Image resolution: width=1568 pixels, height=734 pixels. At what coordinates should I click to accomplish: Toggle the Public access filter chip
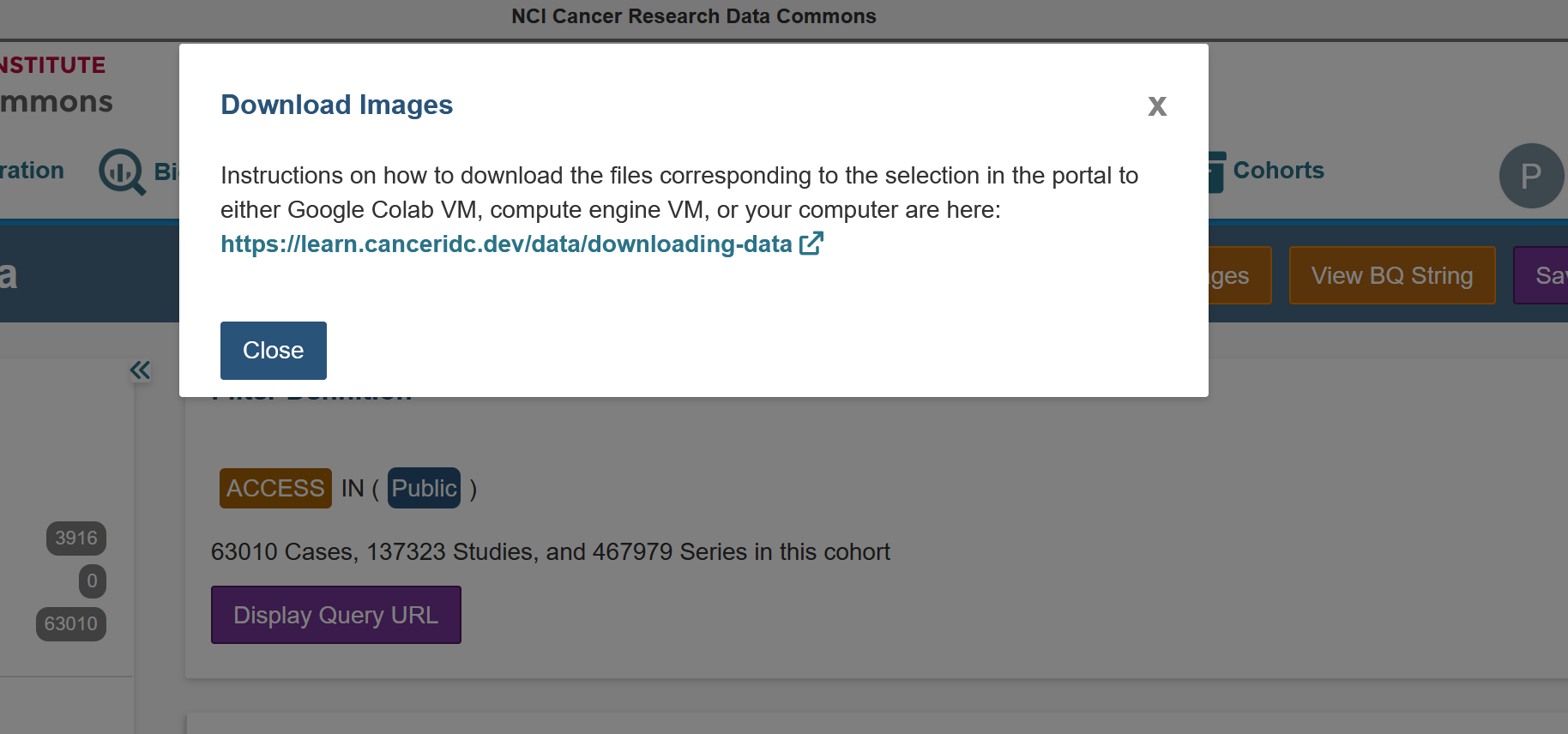pos(423,488)
